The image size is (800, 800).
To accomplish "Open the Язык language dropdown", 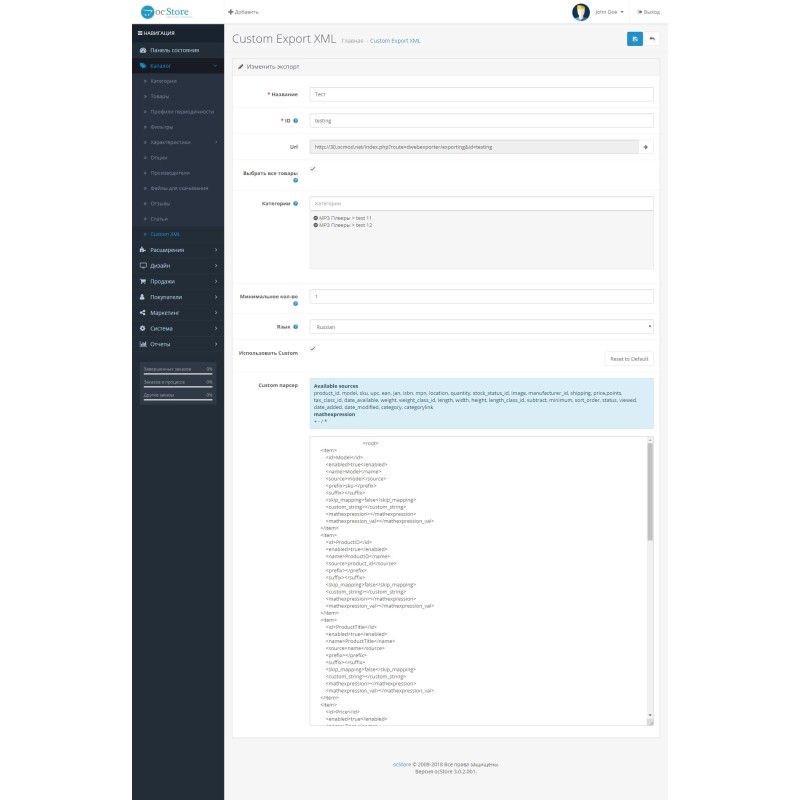I will (x=483, y=325).
